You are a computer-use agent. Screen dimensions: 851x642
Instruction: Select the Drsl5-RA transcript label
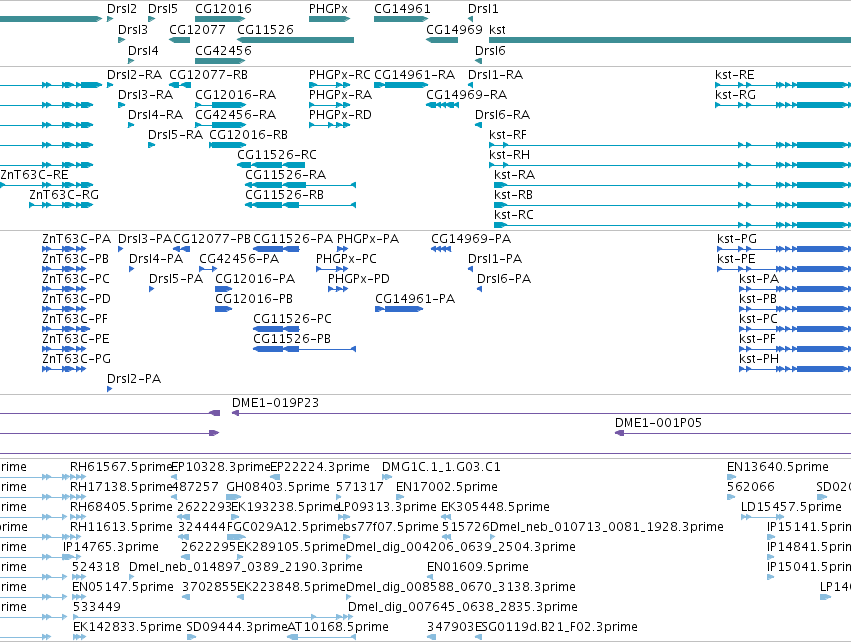pyautogui.click(x=175, y=135)
